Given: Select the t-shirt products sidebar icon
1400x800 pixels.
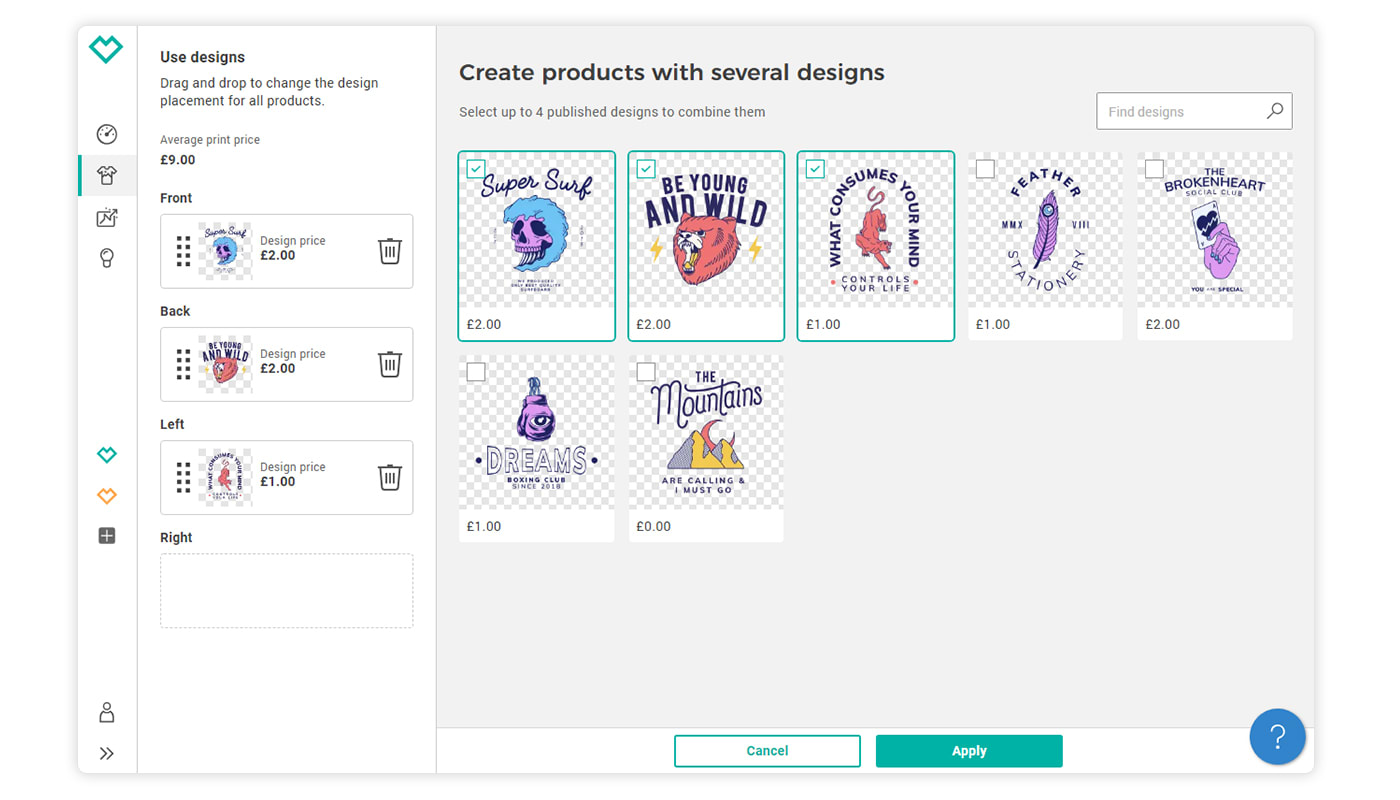Looking at the screenshot, I should pyautogui.click(x=107, y=176).
